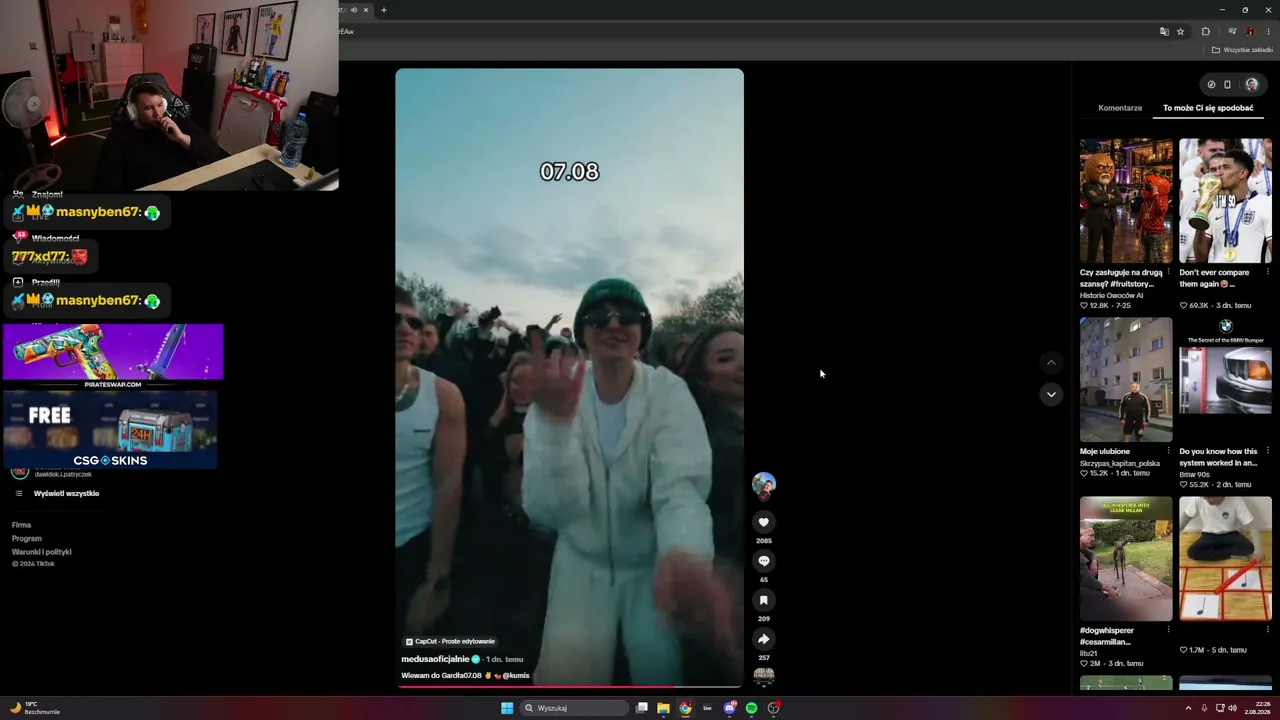The height and width of the screenshot is (720, 1280).
Task: Click the weather widget showing 19°C
Action: tap(35, 708)
